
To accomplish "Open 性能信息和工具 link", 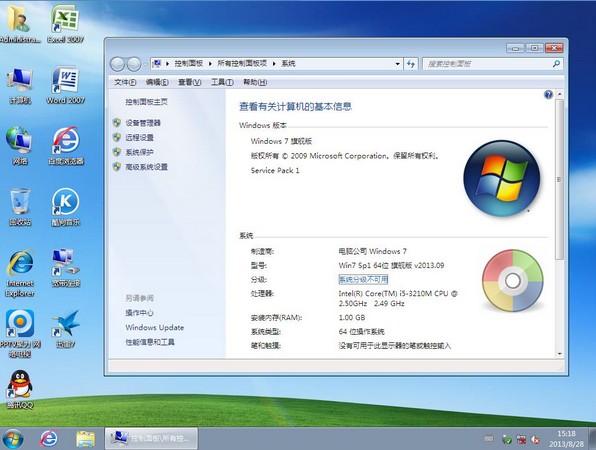I will pyautogui.click(x=150, y=342).
